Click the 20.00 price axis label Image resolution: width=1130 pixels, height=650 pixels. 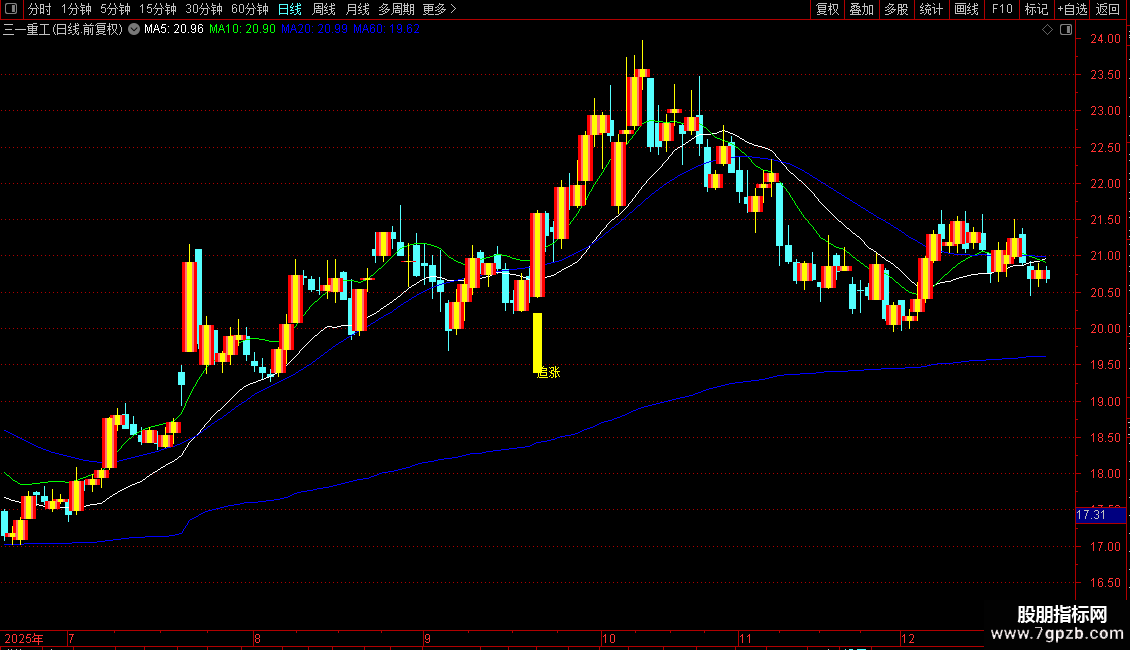tap(1105, 329)
